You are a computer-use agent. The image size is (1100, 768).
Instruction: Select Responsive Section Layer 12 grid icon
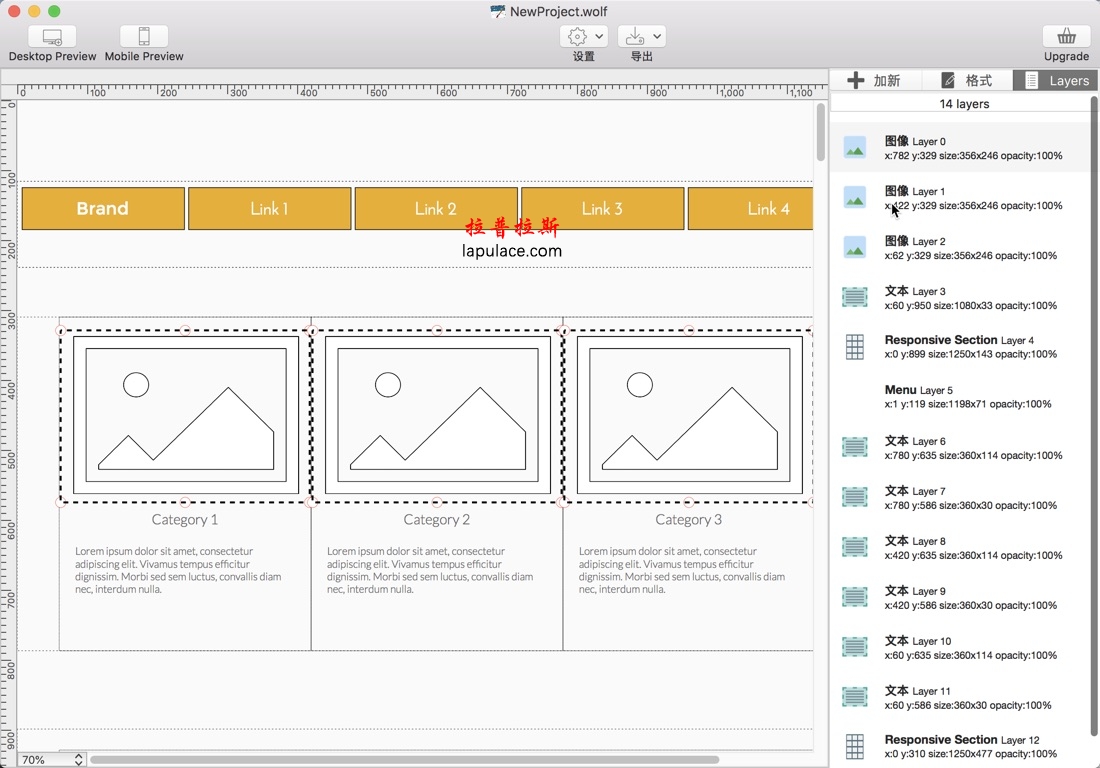pos(854,746)
